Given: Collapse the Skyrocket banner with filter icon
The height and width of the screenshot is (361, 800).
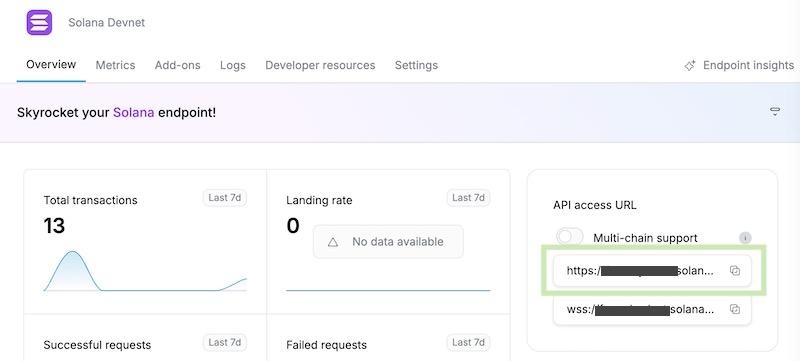Looking at the screenshot, I should coord(775,112).
